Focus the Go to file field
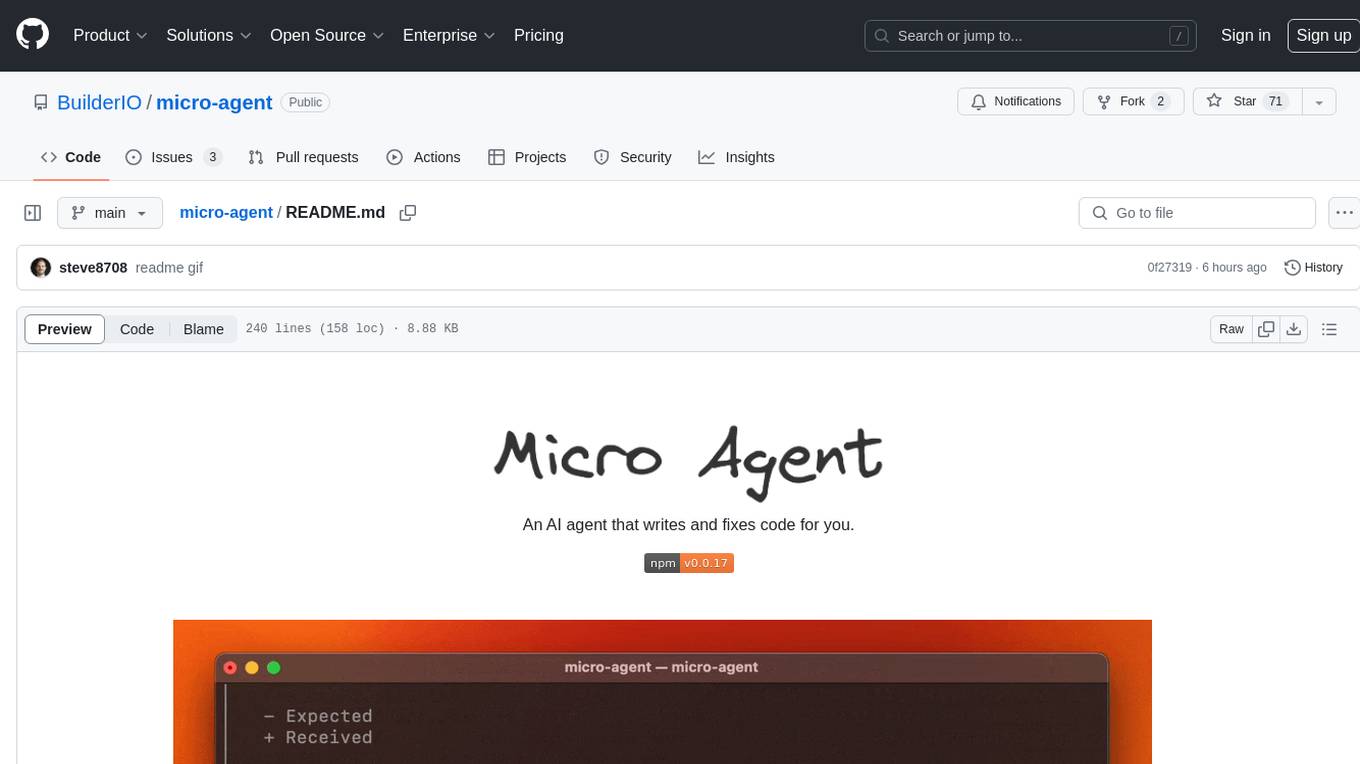 [1197, 213]
